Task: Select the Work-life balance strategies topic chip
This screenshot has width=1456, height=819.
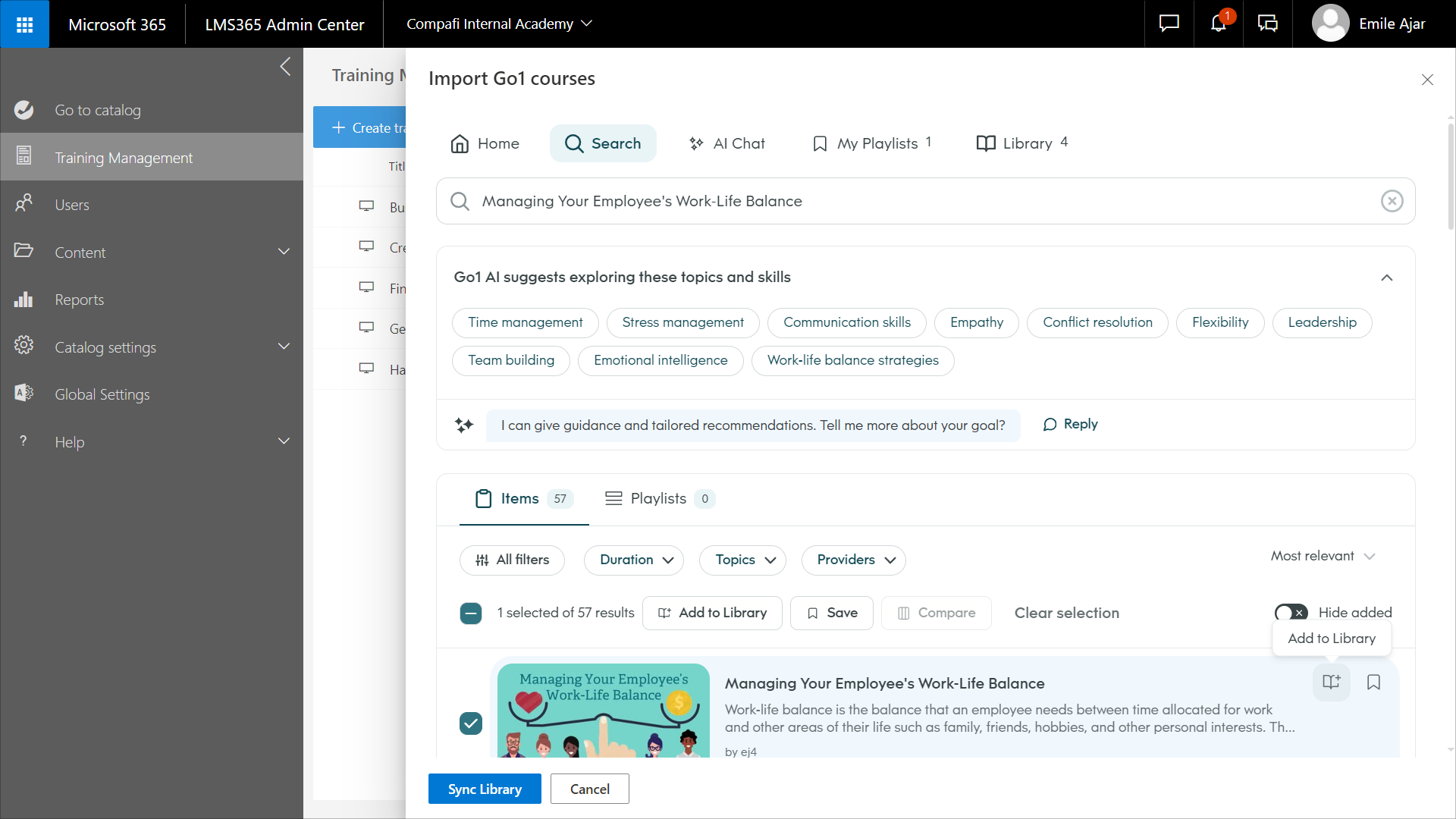Action: (x=853, y=360)
